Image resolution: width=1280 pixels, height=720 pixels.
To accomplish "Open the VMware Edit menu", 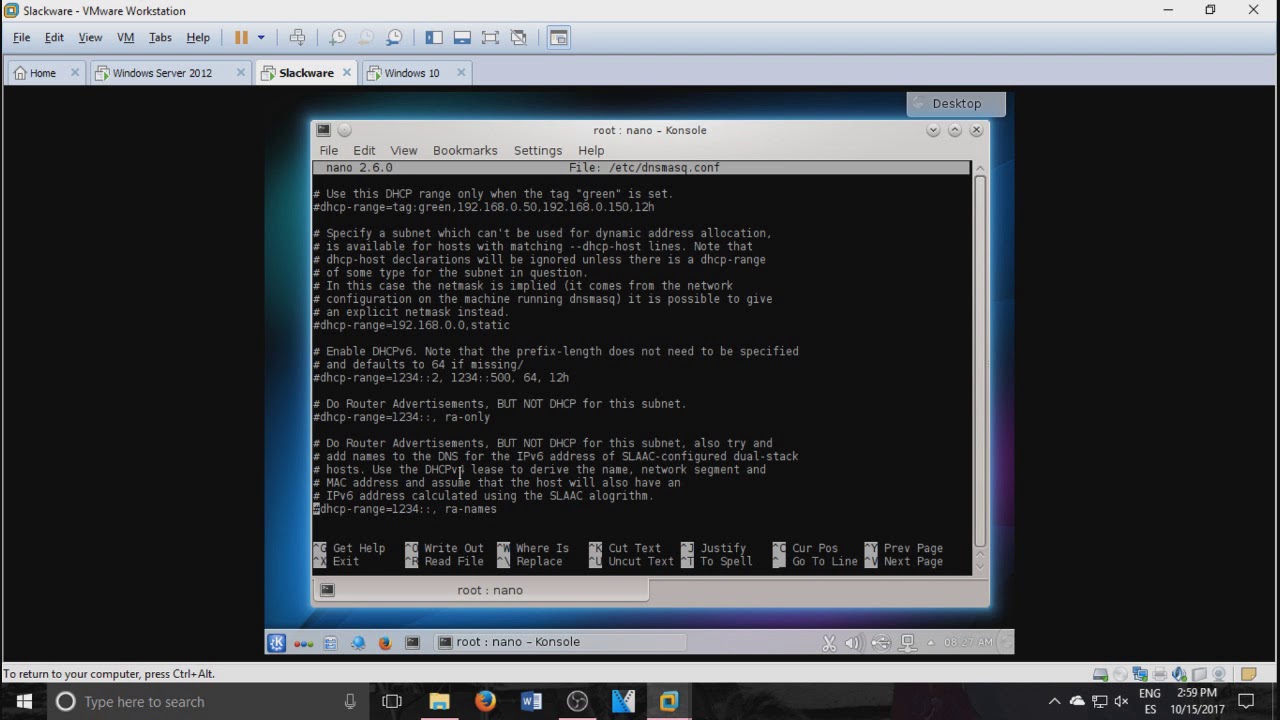I will click(54, 37).
